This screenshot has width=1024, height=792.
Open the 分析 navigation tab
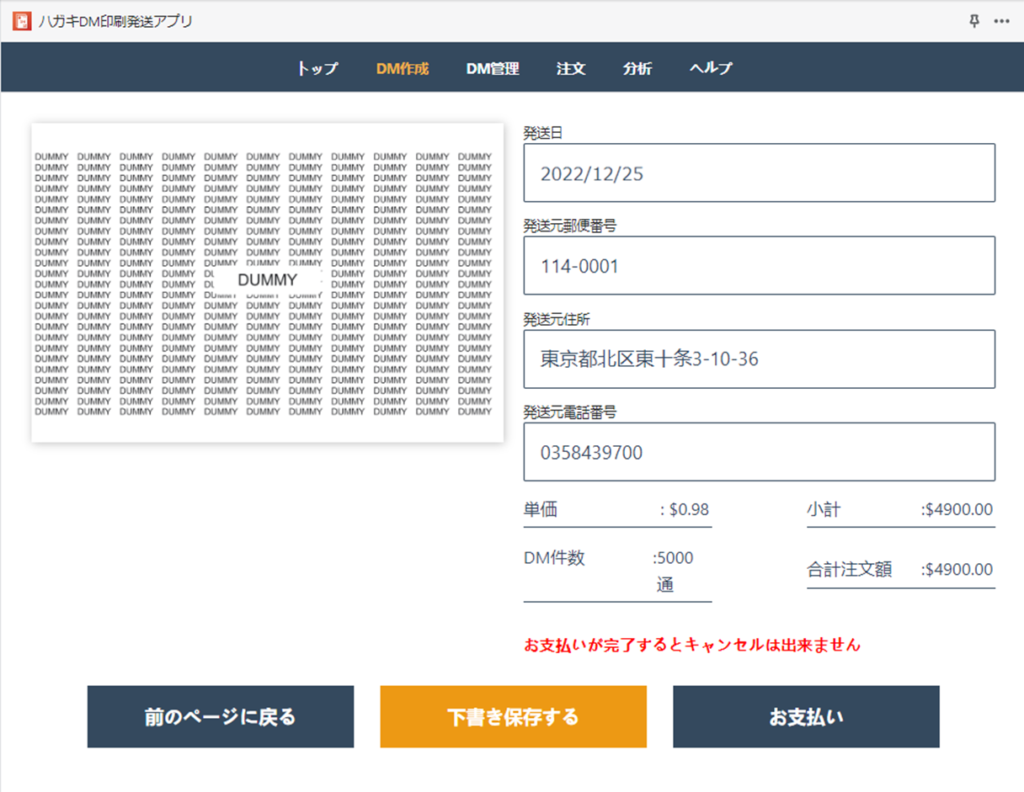click(637, 68)
